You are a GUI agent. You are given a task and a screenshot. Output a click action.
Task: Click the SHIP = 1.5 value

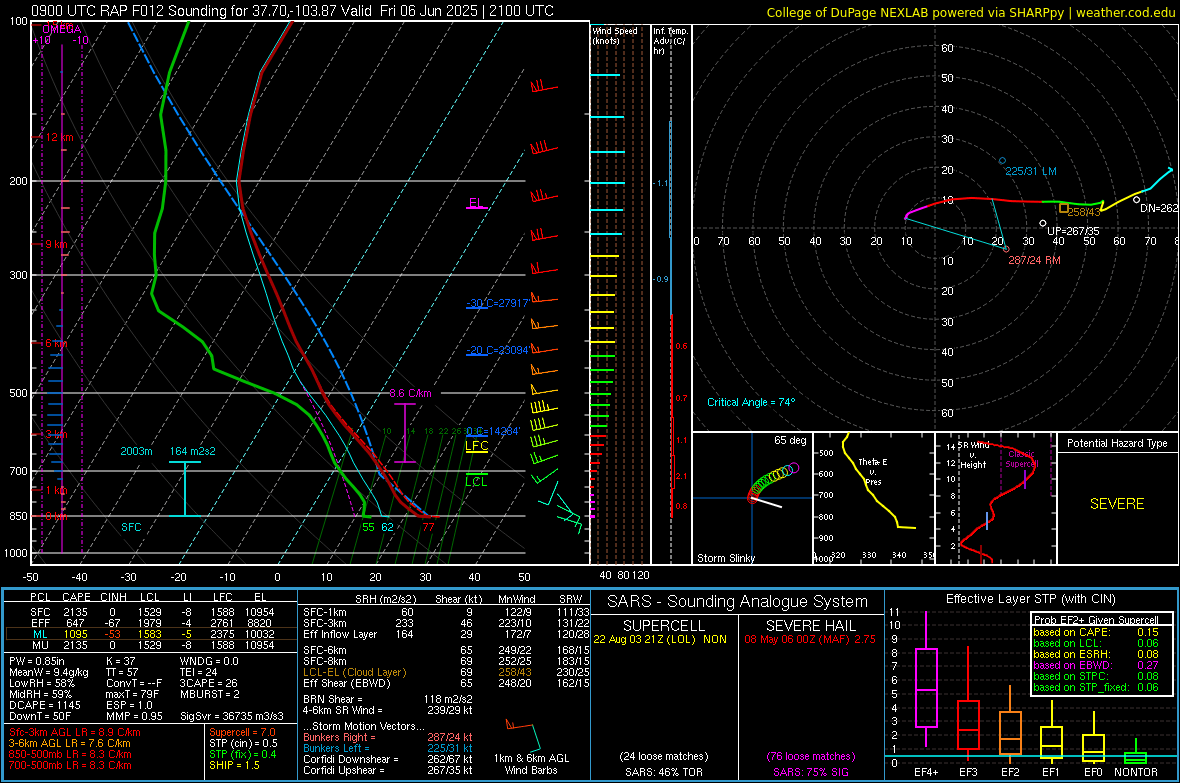234,765
